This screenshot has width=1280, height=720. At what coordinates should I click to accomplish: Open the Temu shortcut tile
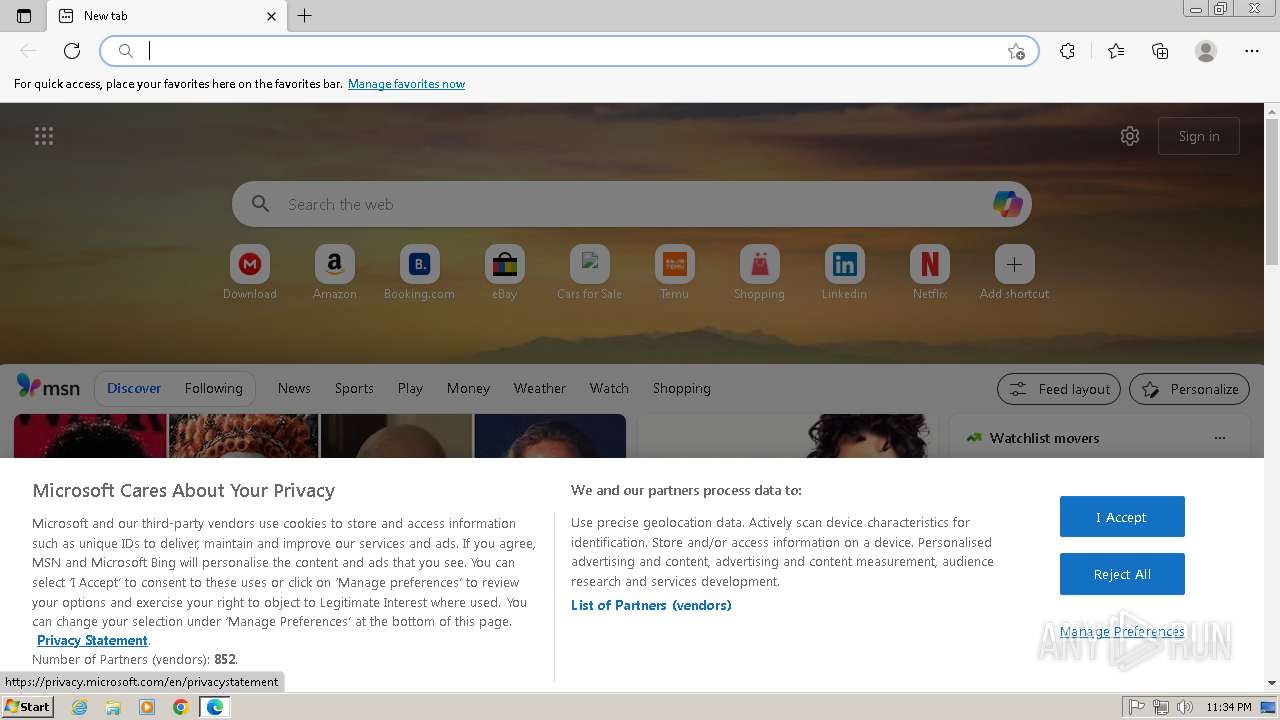click(x=675, y=272)
